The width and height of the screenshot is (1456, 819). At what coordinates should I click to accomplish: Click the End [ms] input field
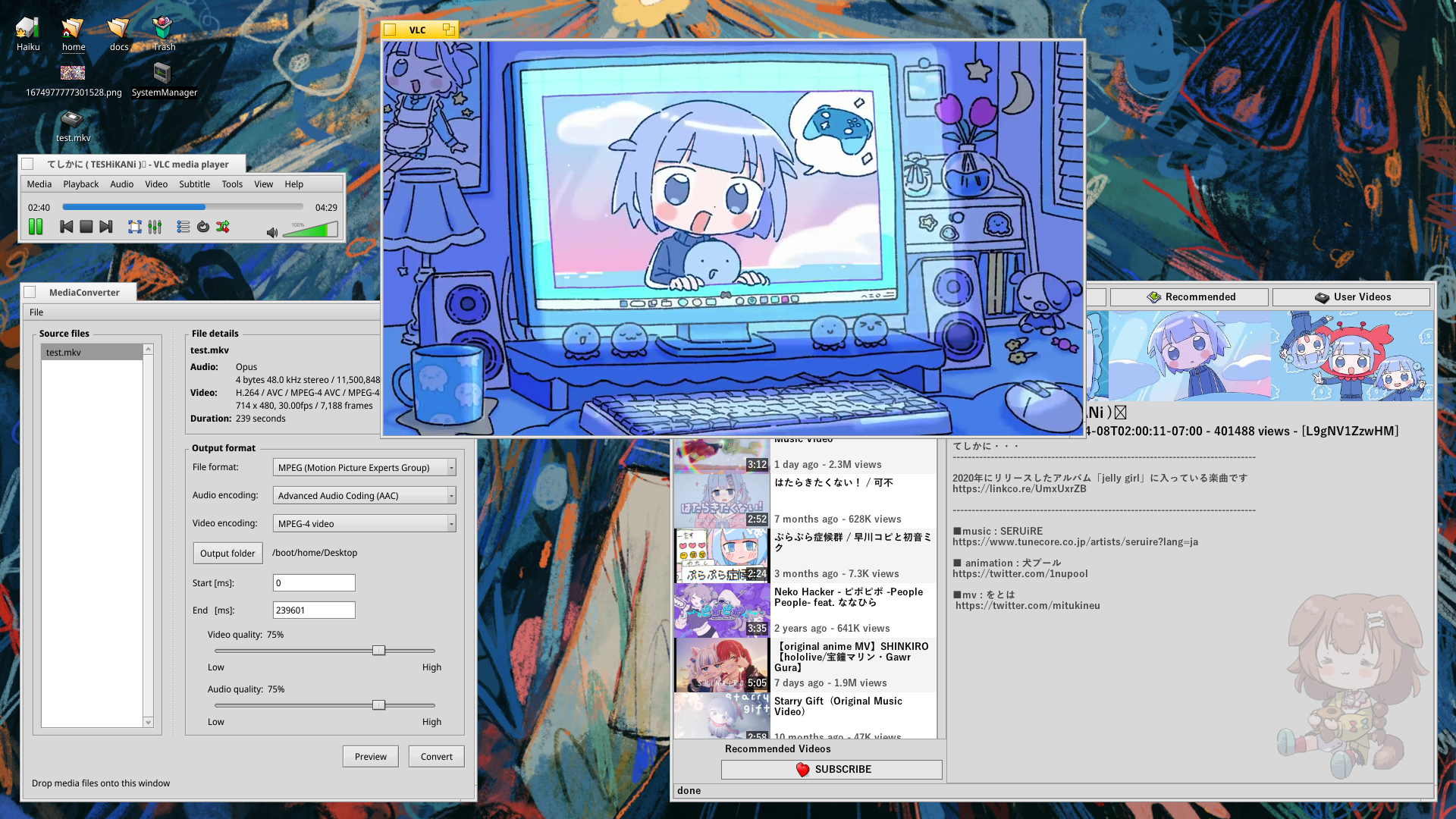(314, 610)
